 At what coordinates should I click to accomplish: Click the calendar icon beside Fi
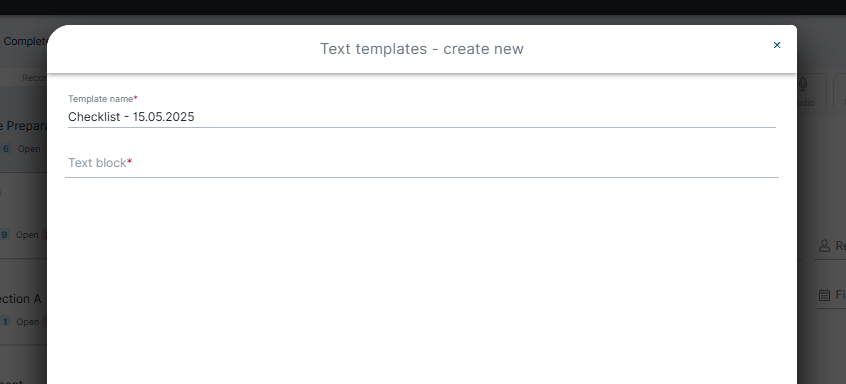824,295
